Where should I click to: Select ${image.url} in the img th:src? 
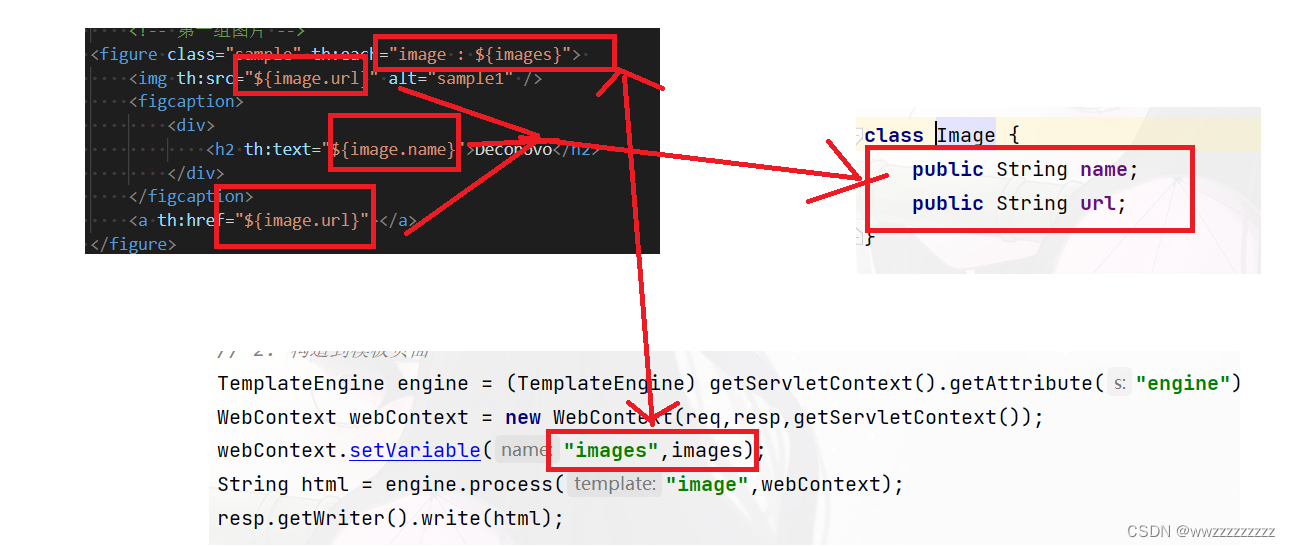click(310, 78)
